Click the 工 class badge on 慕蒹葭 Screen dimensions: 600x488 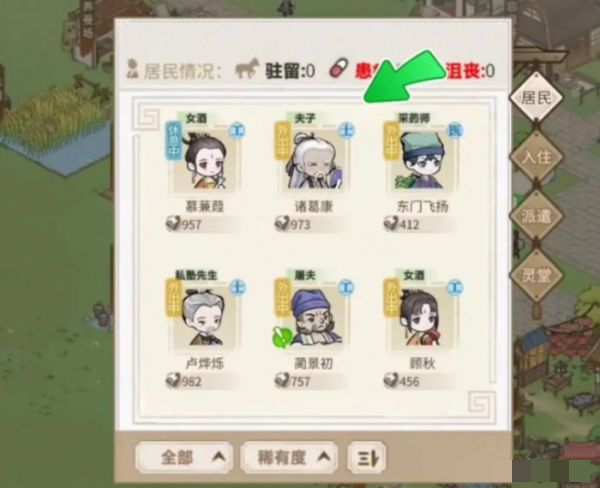click(238, 131)
